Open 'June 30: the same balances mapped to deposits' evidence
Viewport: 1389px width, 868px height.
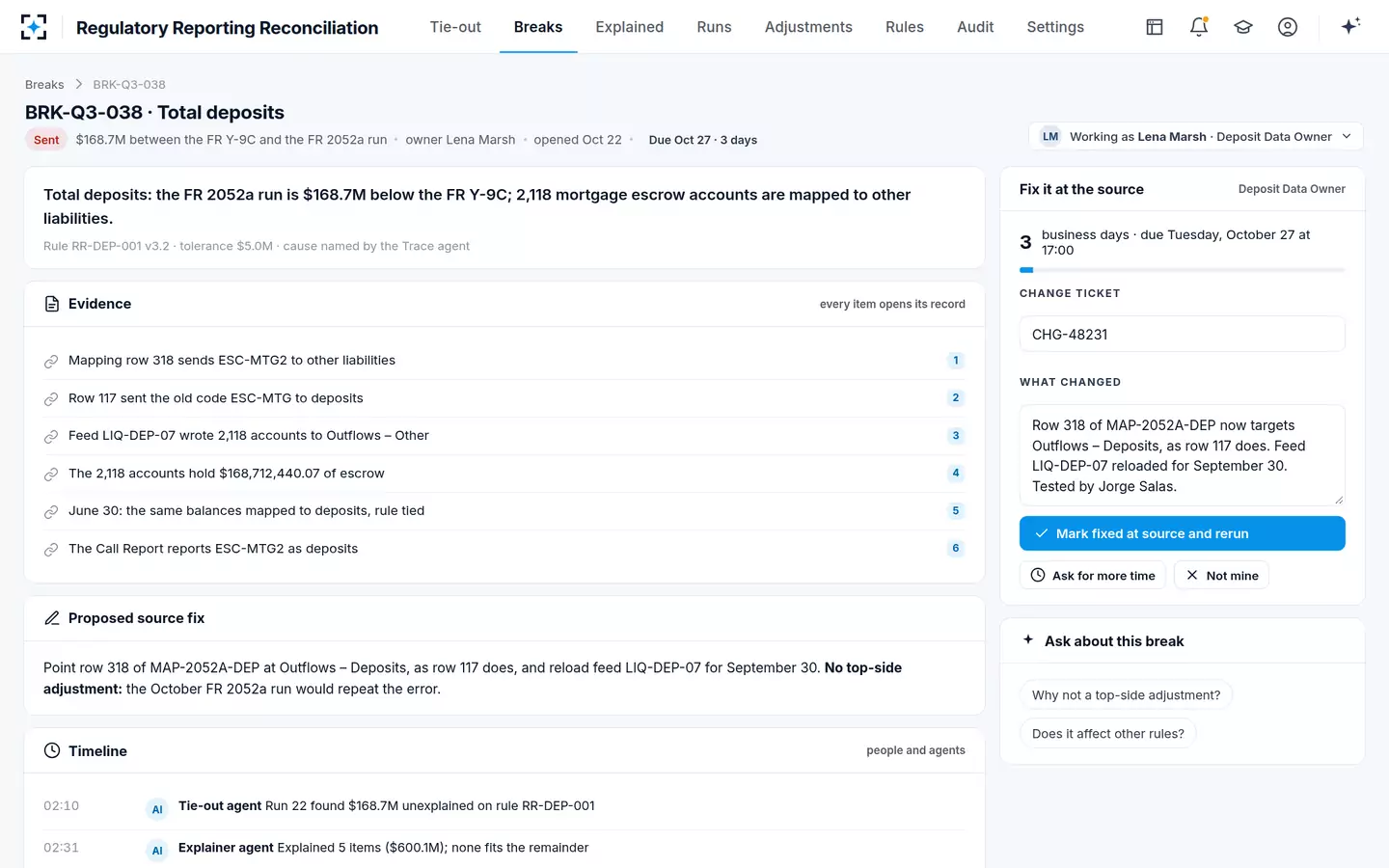(504, 511)
